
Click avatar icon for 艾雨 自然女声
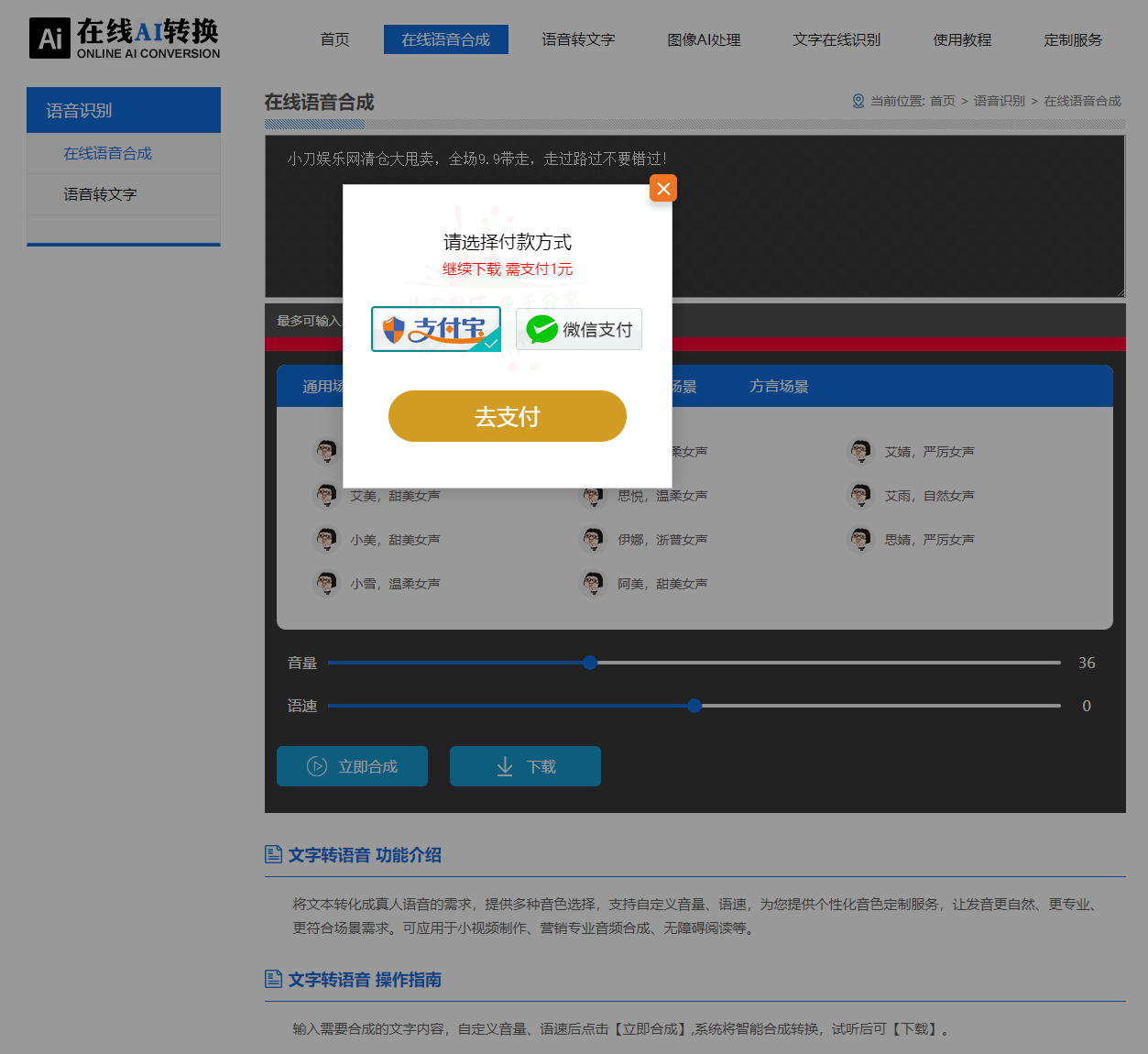(x=860, y=495)
